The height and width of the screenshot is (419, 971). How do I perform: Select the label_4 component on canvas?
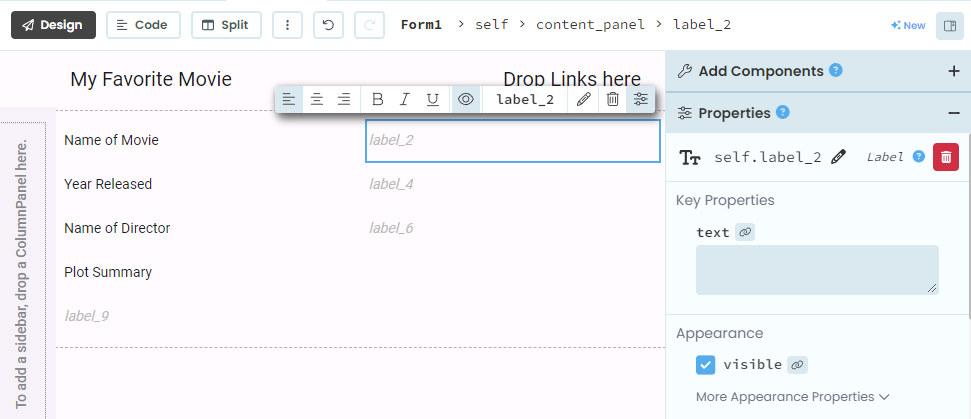tap(391, 184)
